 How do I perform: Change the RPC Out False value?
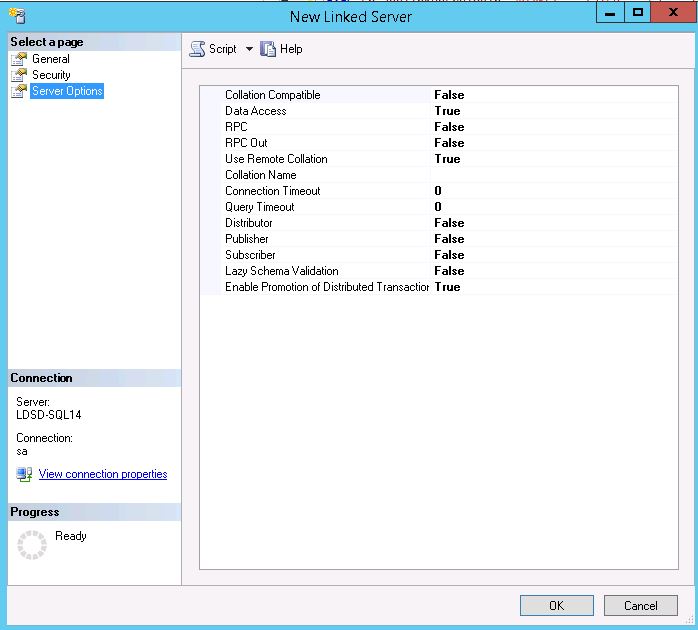(449, 143)
